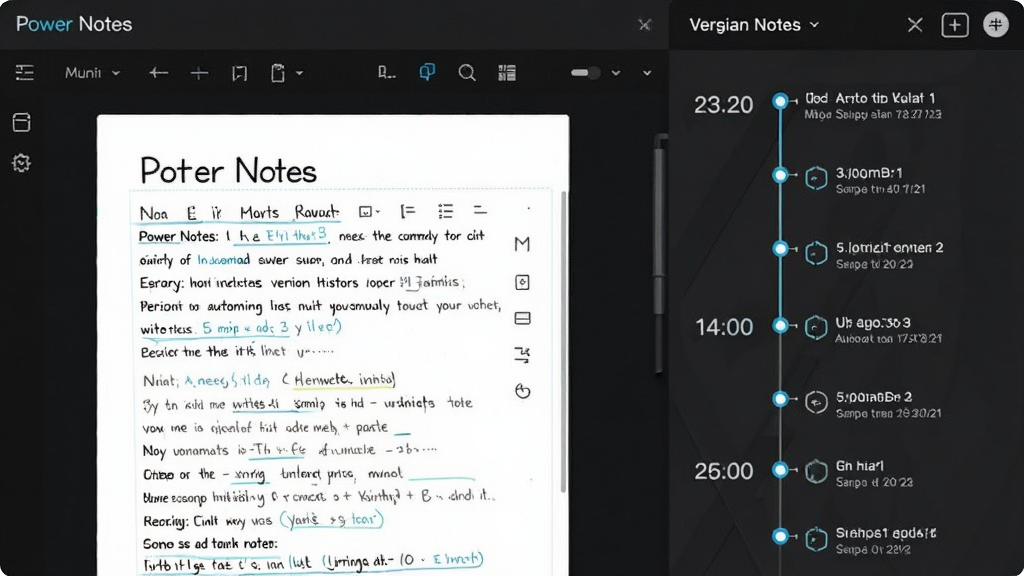Click the clipboard paste icon
Viewport: 1024px width, 576px height.
(x=278, y=72)
